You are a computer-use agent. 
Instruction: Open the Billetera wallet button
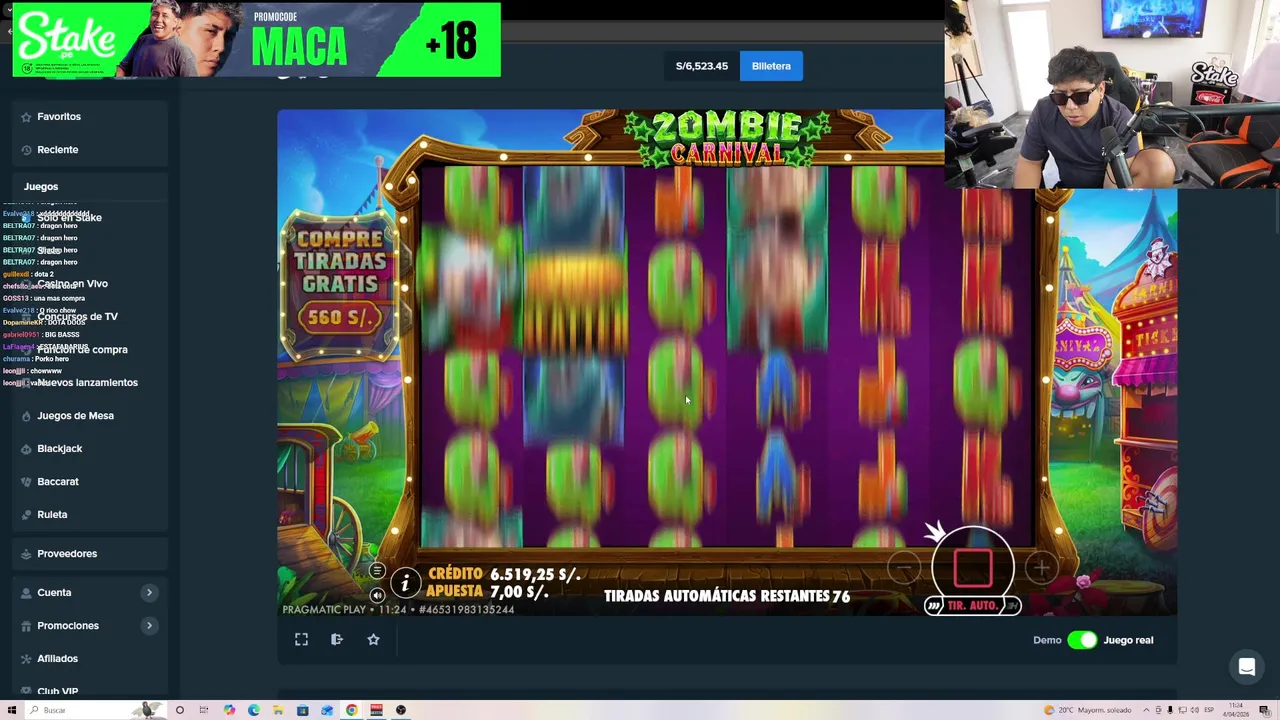point(771,66)
